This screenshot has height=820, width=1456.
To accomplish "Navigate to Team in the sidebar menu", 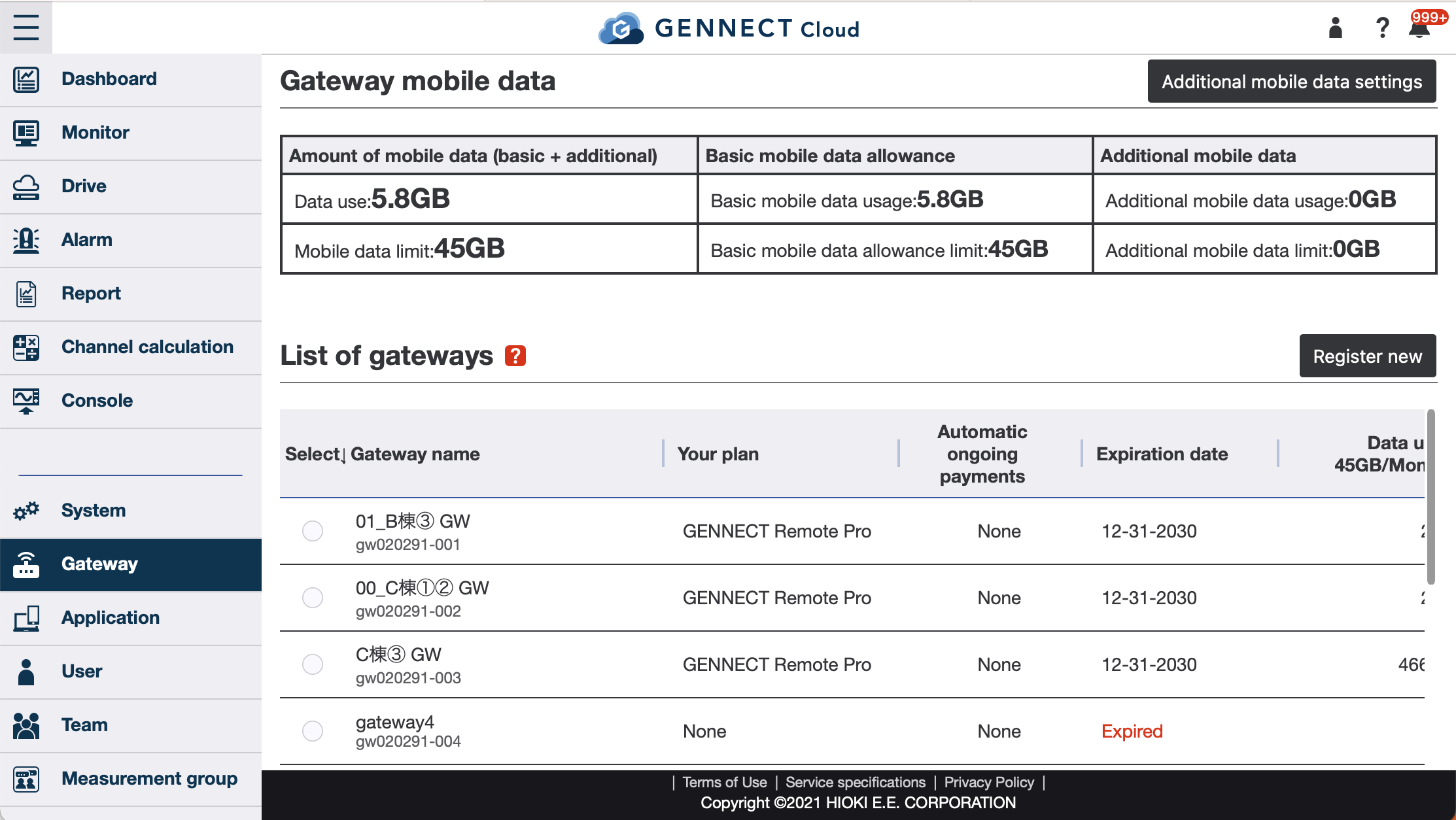I will click(x=84, y=725).
